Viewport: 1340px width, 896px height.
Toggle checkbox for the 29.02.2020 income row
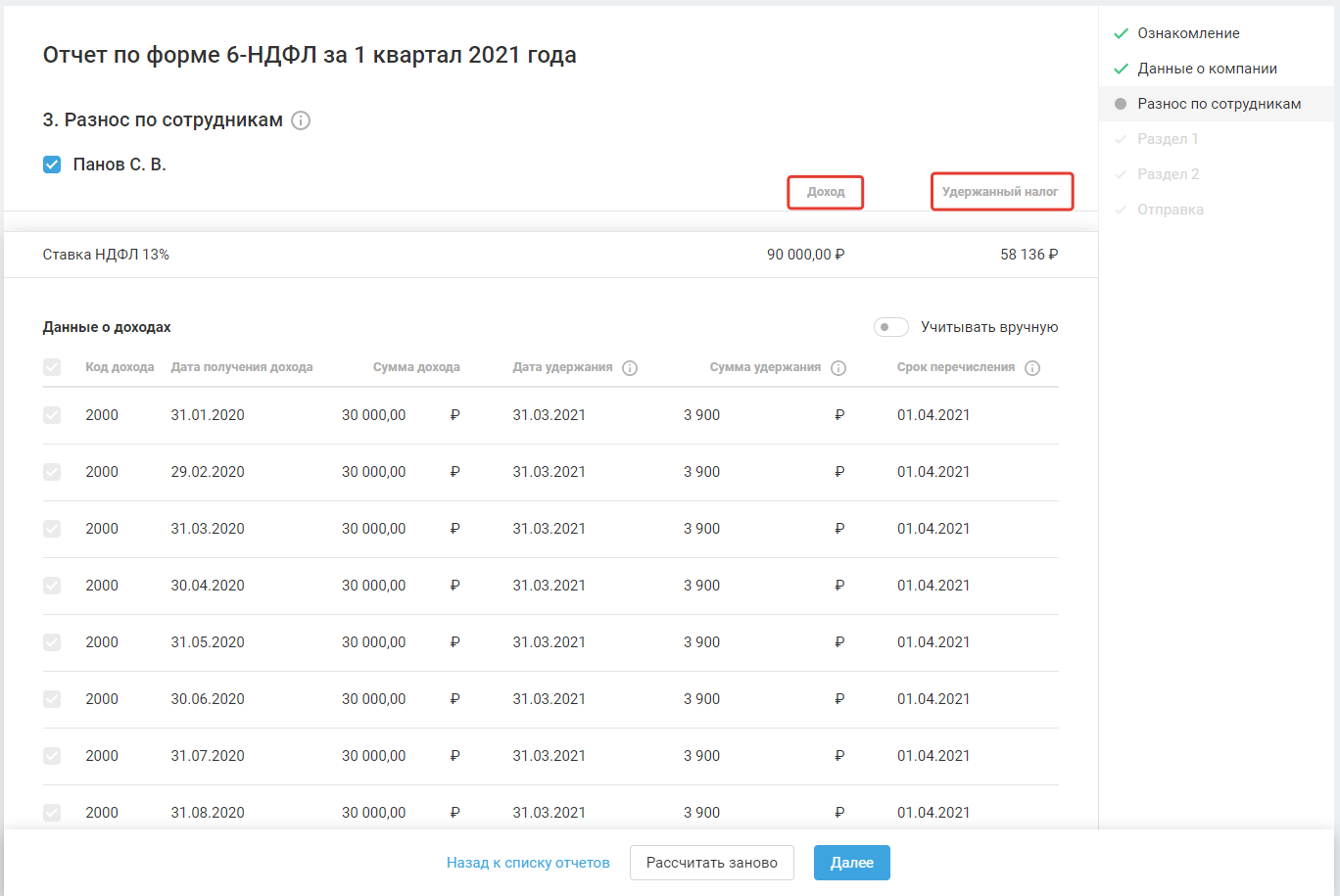click(x=52, y=472)
